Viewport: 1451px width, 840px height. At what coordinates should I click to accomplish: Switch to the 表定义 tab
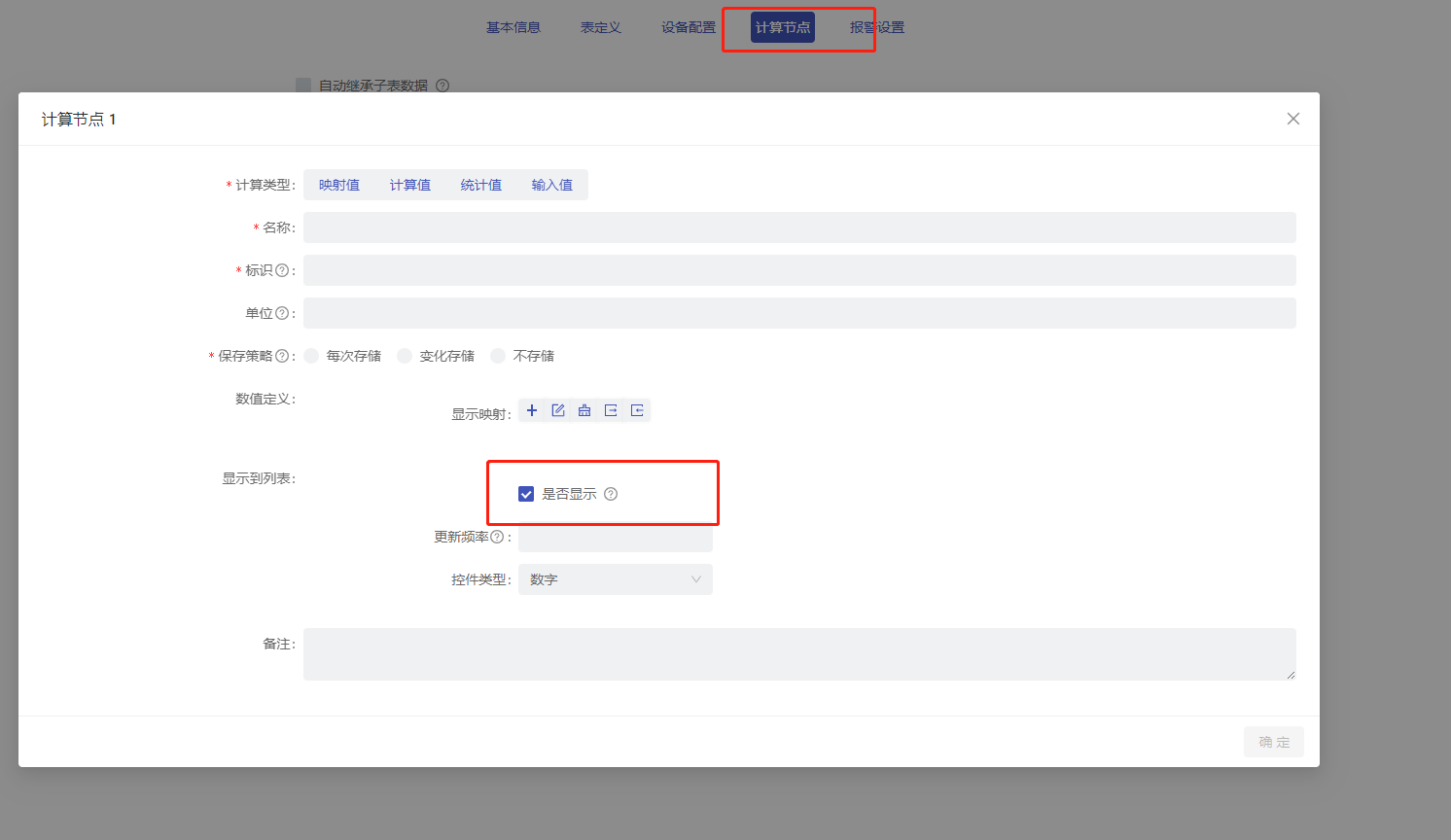pos(601,27)
